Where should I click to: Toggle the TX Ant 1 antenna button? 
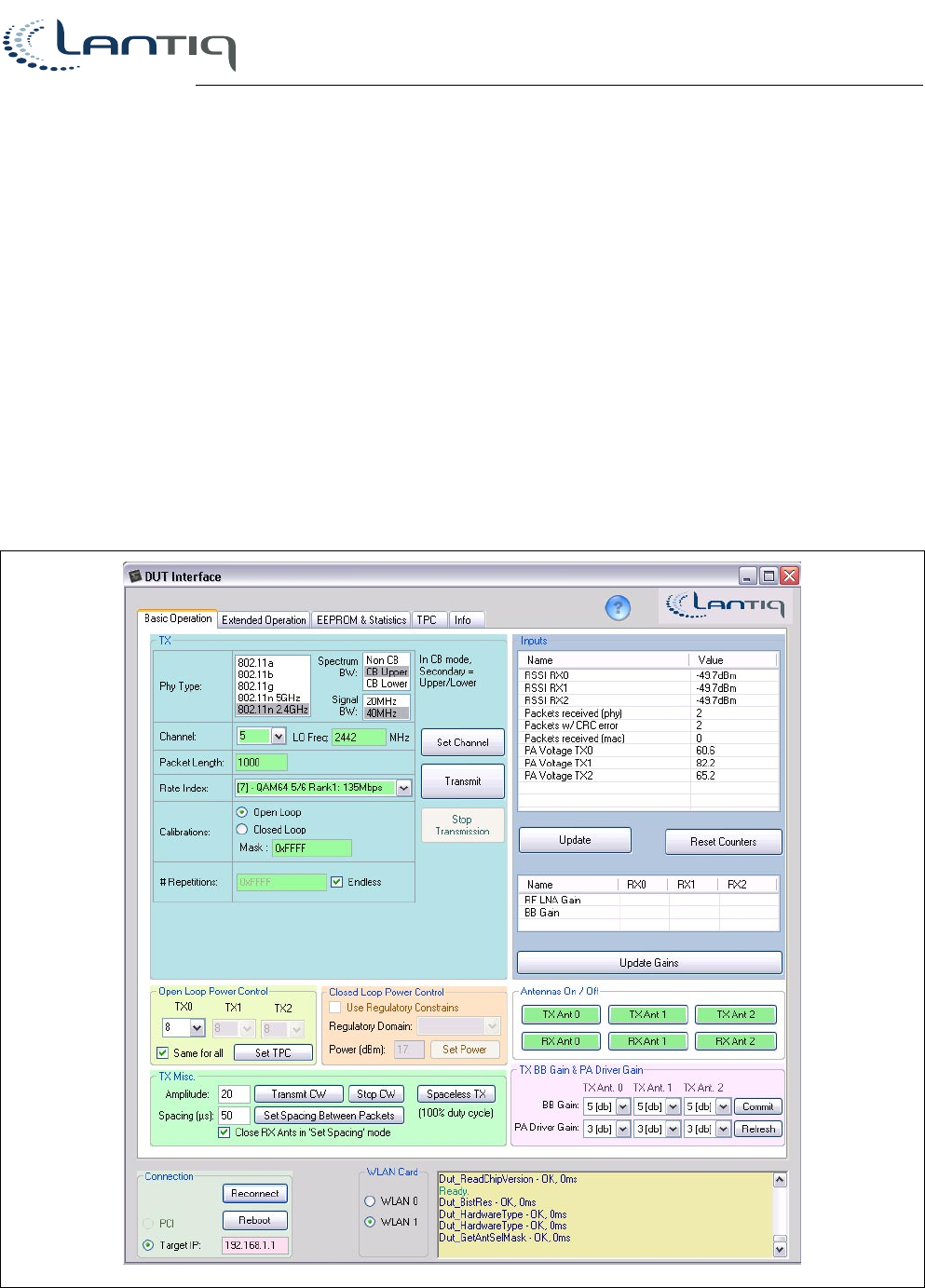tap(648, 1014)
